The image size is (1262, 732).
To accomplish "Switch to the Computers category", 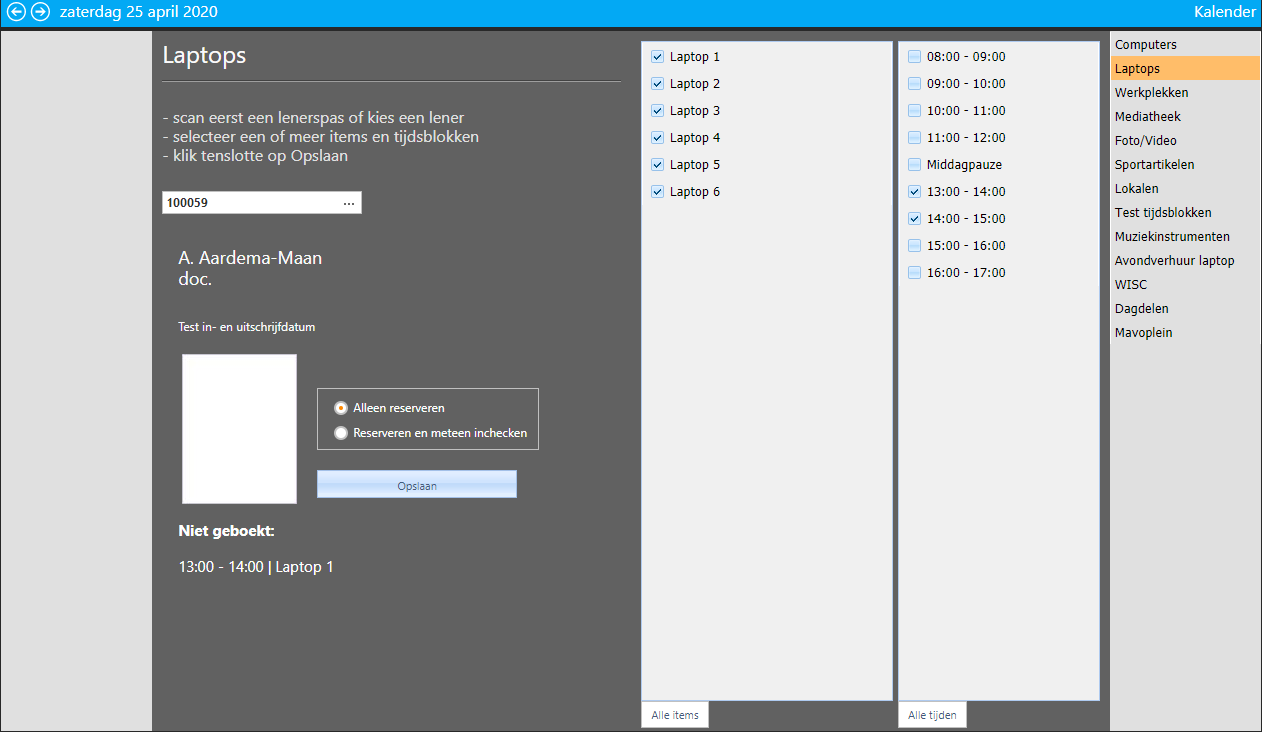I will tap(1145, 45).
